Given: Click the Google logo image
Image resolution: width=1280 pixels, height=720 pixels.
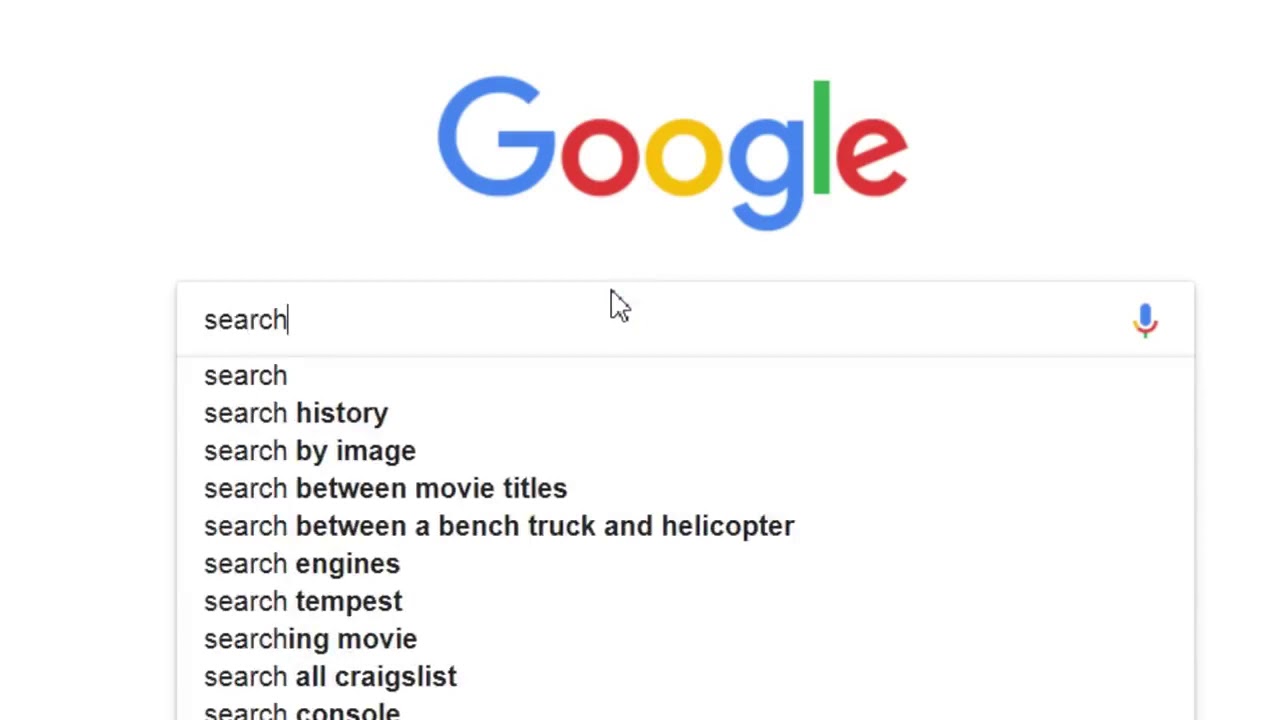Looking at the screenshot, I should 672,152.
